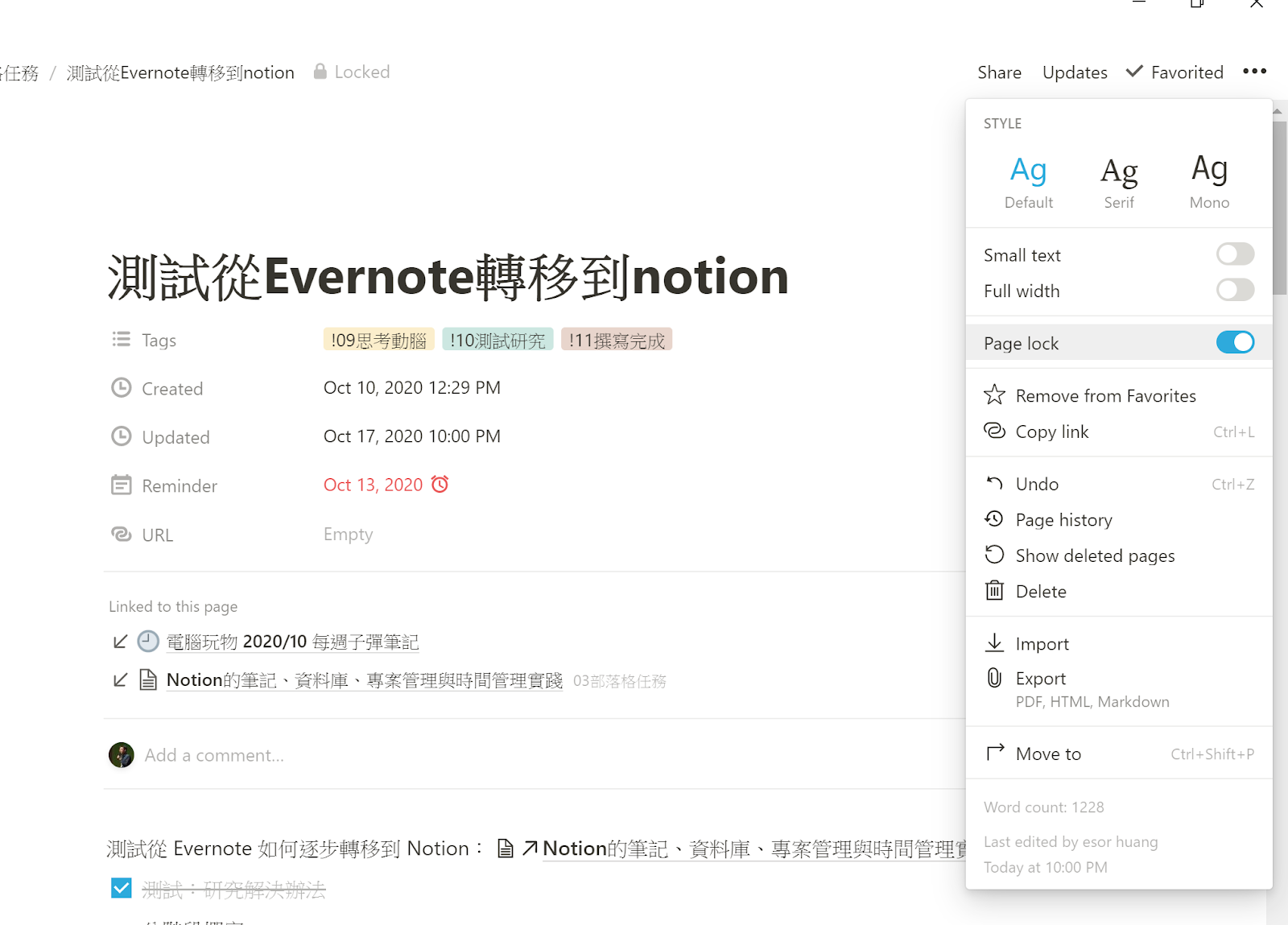Image resolution: width=1288 pixels, height=925 pixels.
Task: Click the user avatar beside Add a comment
Action: click(122, 755)
